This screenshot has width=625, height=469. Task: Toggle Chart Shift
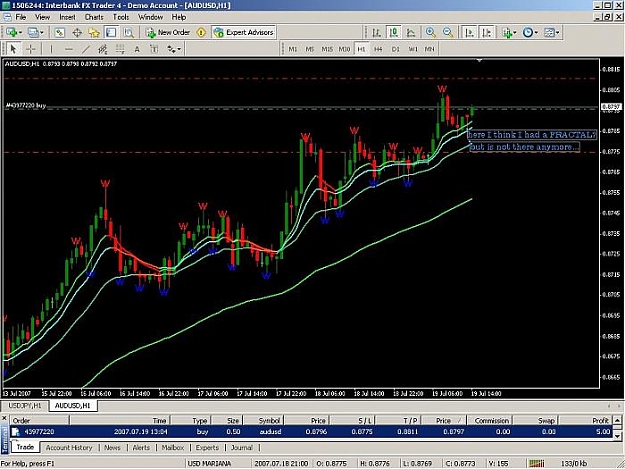[x=487, y=32]
